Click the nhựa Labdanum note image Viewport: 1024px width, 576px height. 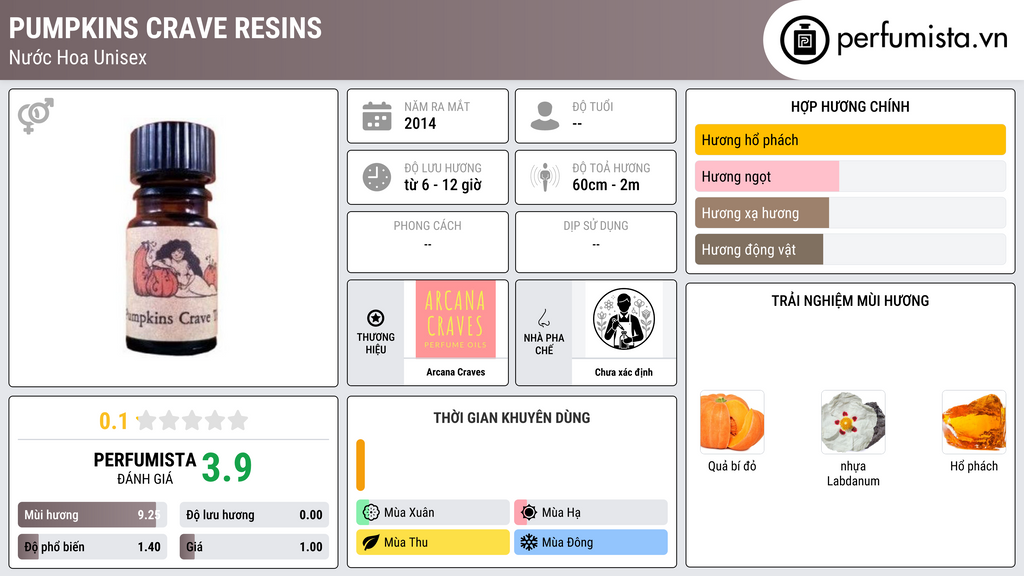(853, 423)
